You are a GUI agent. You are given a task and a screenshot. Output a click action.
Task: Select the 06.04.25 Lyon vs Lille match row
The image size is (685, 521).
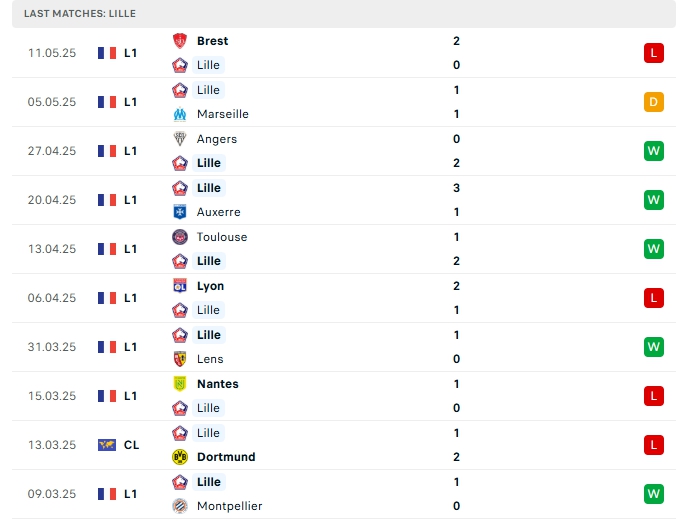344,298
